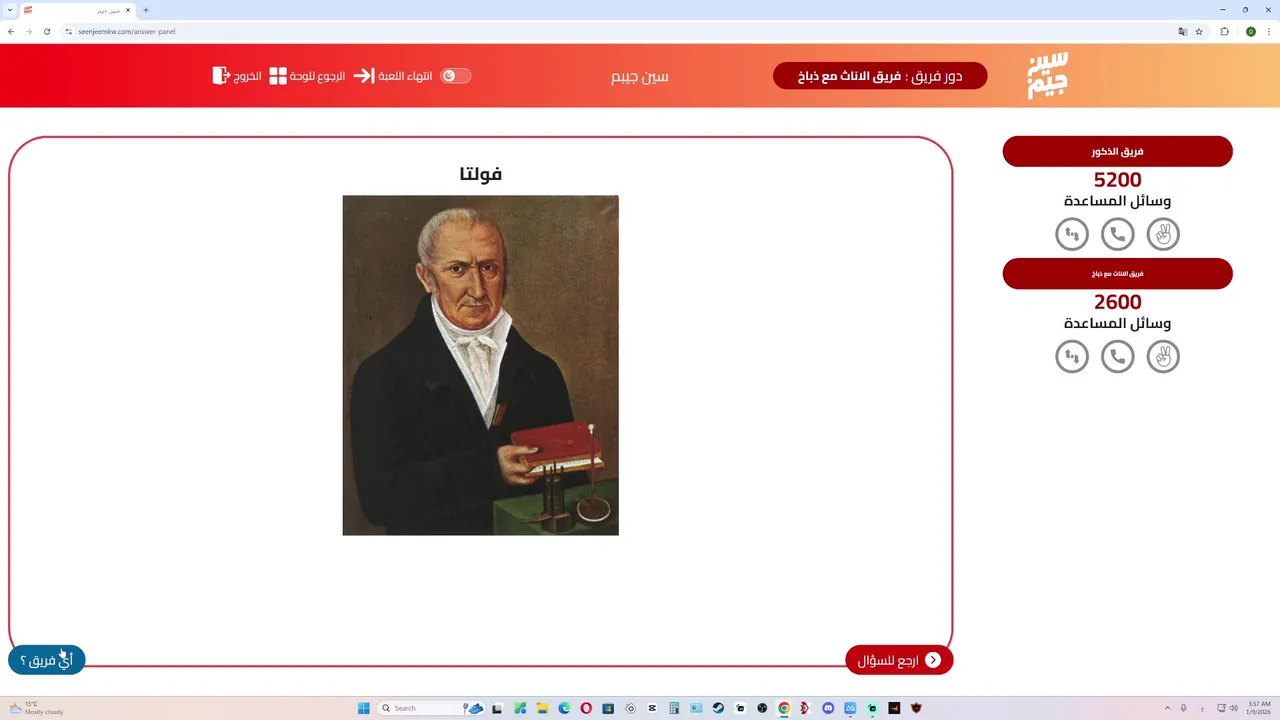Open the clock showing 3:57 AM
Image resolution: width=1280 pixels, height=720 pixels.
coord(1259,708)
